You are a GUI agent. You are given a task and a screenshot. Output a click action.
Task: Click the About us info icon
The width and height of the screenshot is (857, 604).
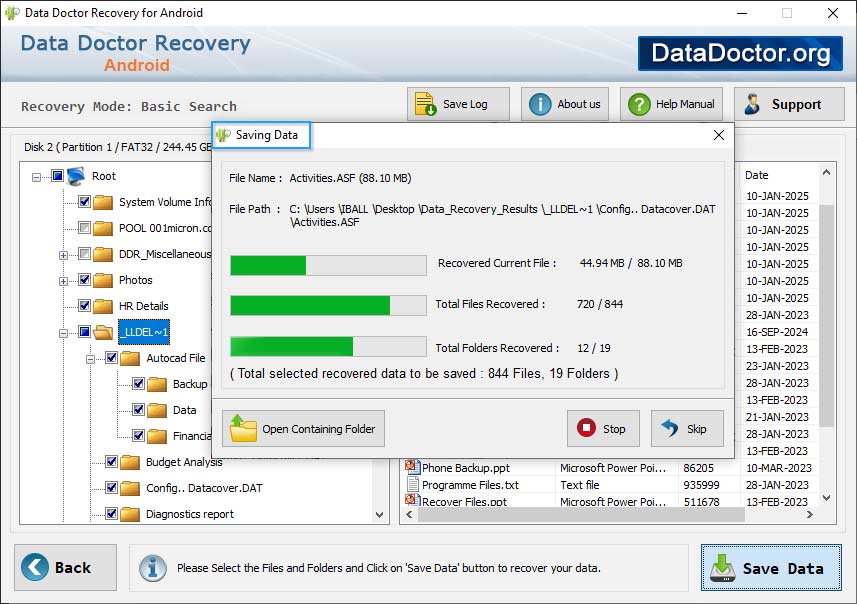click(x=540, y=104)
